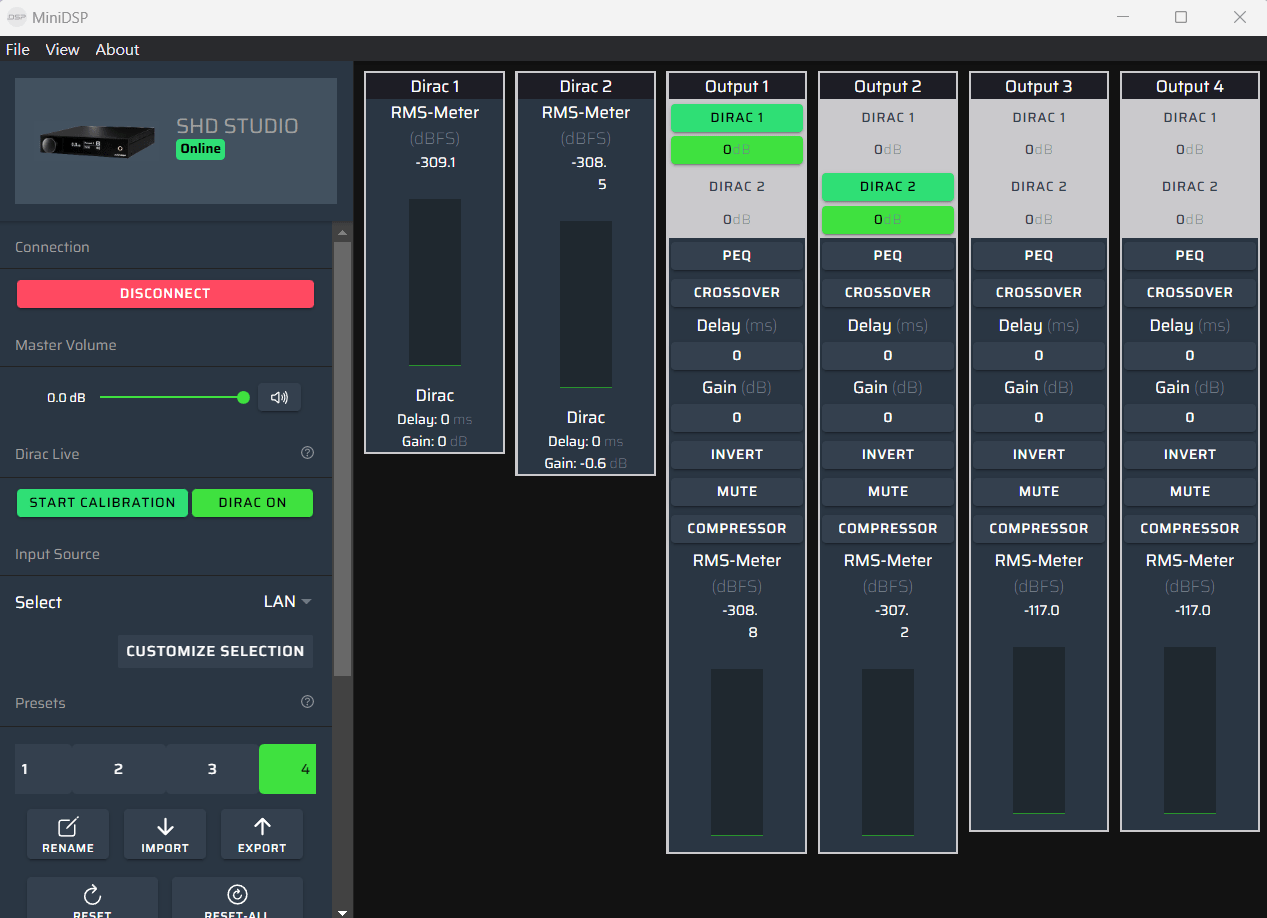Image resolution: width=1267 pixels, height=918 pixels.
Task: Click the left panel scrollbar down arrow
Action: tap(342, 911)
